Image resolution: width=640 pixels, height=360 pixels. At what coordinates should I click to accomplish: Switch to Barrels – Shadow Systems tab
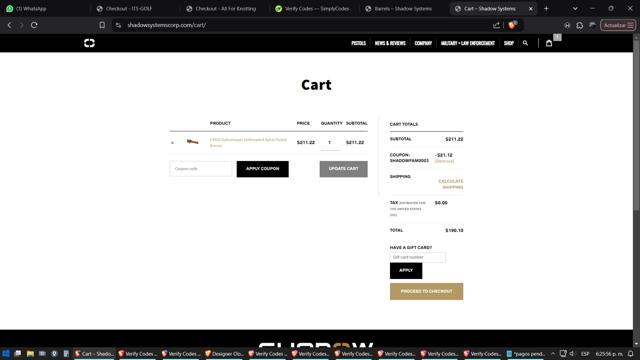coord(402,9)
